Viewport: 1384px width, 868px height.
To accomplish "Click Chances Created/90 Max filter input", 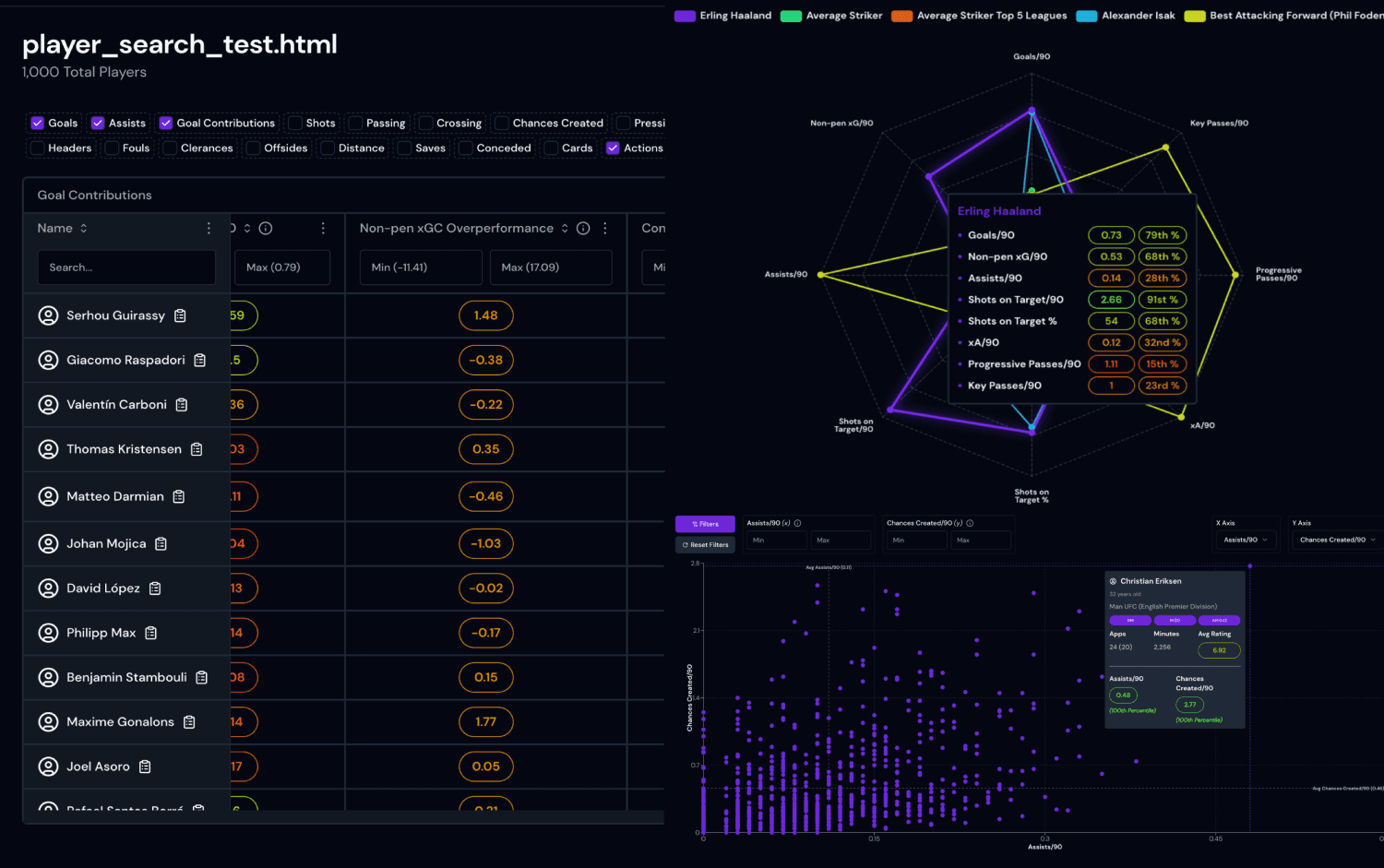I will click(x=981, y=540).
